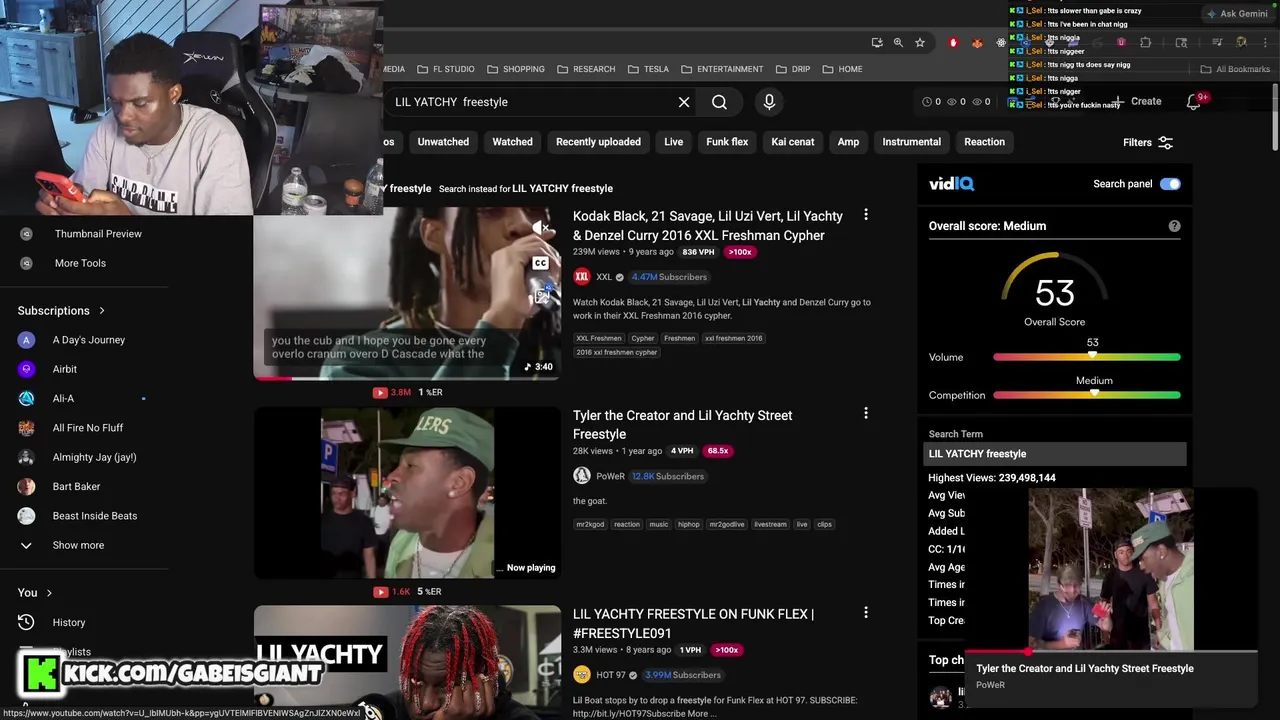Expand the Subscriptions section chevron
Viewport: 1280px width, 720px height.
pyautogui.click(x=102, y=311)
